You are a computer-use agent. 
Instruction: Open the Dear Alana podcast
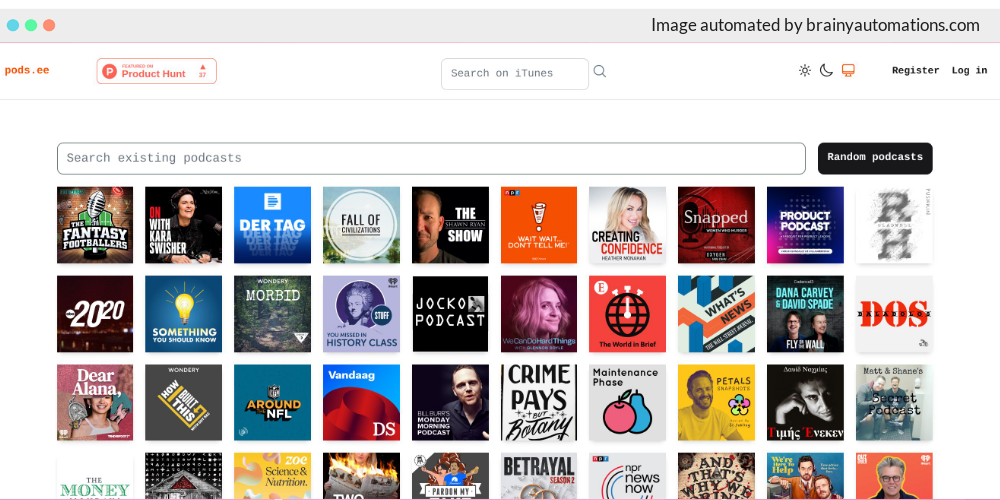point(95,402)
